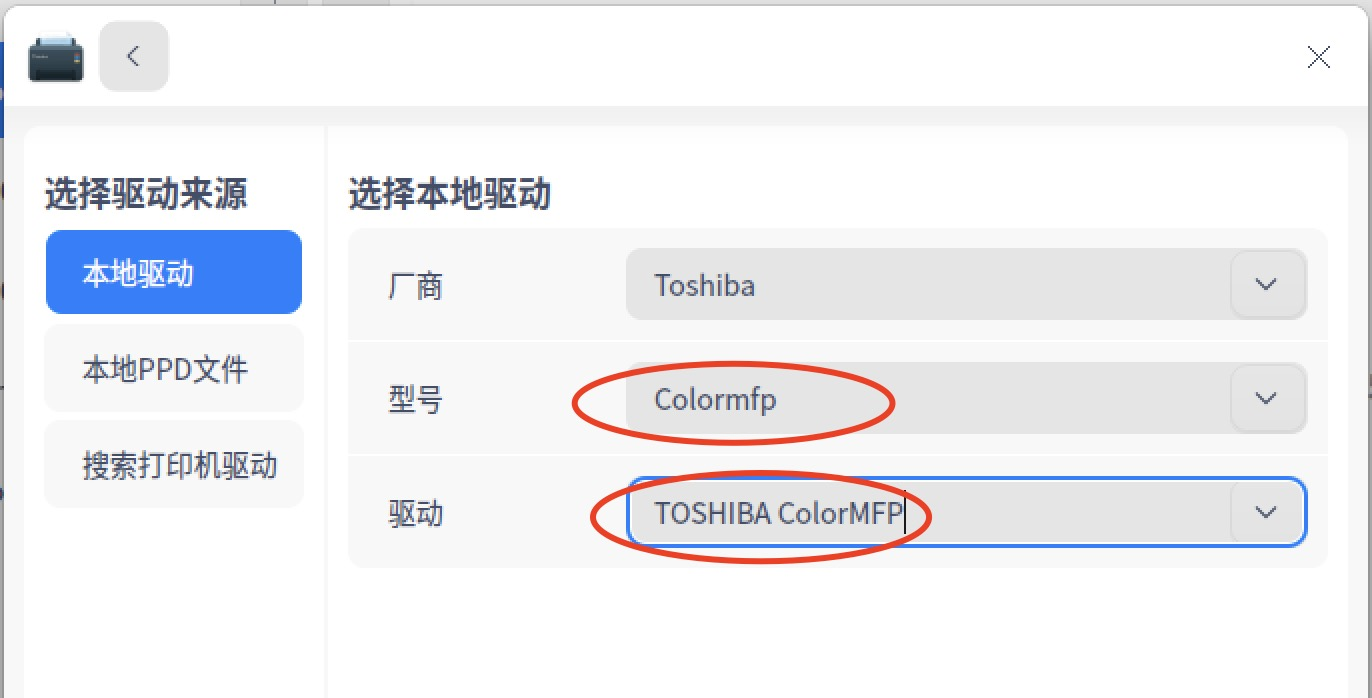The height and width of the screenshot is (698, 1372).
Task: Click the printer application icon
Action: 56,57
